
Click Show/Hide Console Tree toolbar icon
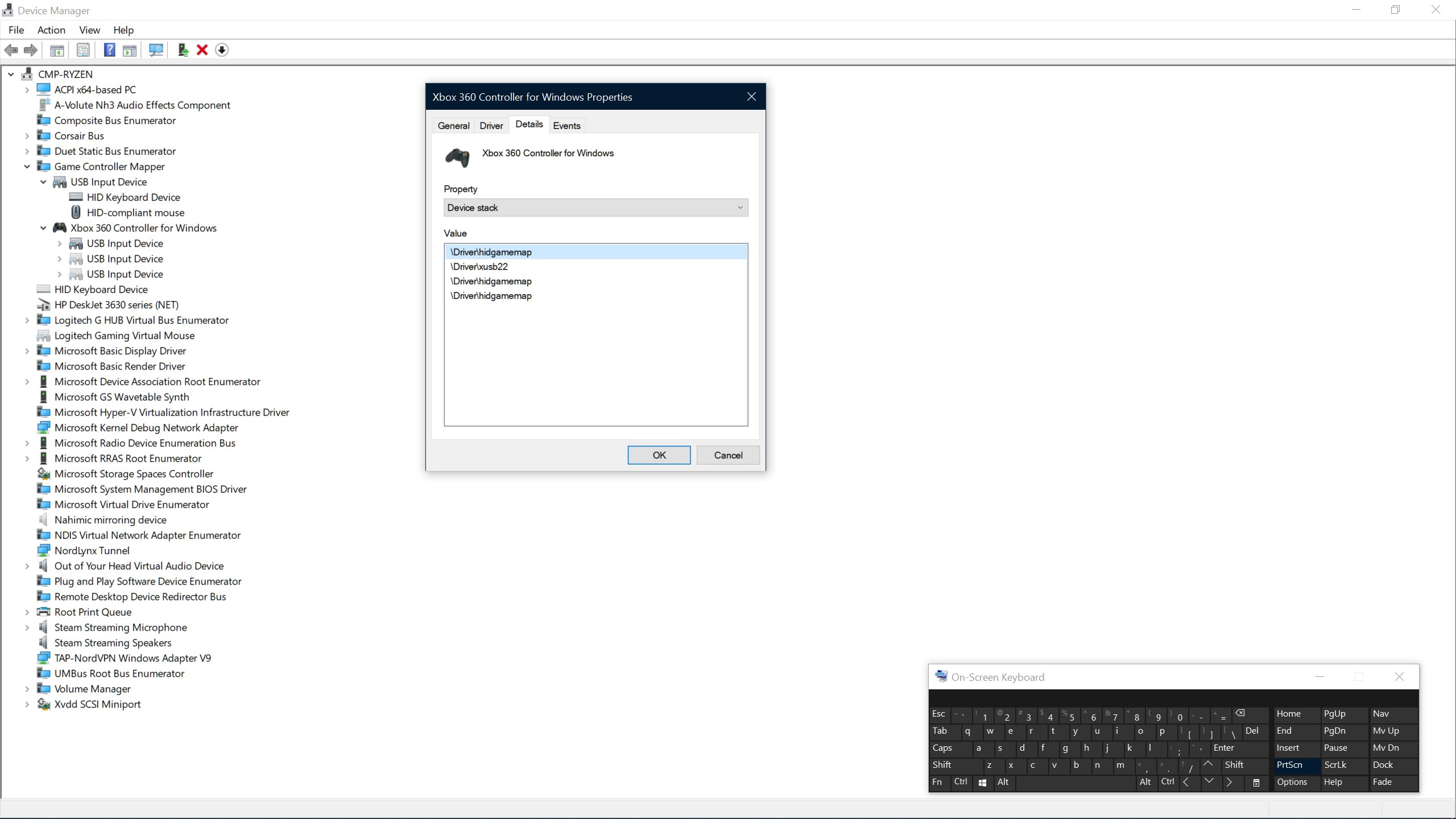click(57, 50)
